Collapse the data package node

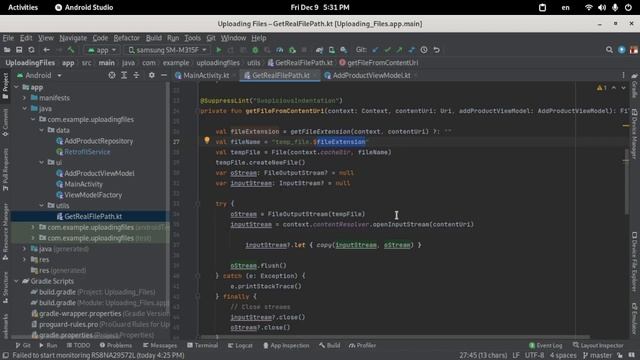click(x=41, y=130)
